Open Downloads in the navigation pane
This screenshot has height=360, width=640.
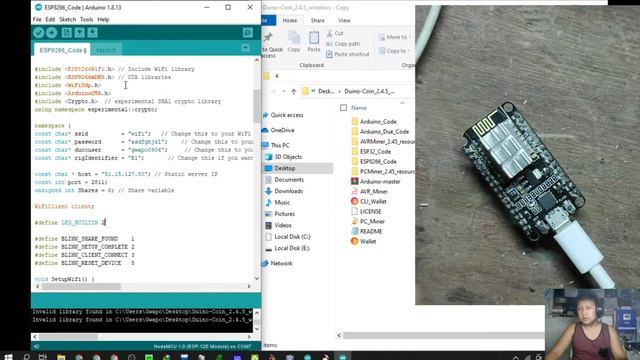[x=289, y=191]
